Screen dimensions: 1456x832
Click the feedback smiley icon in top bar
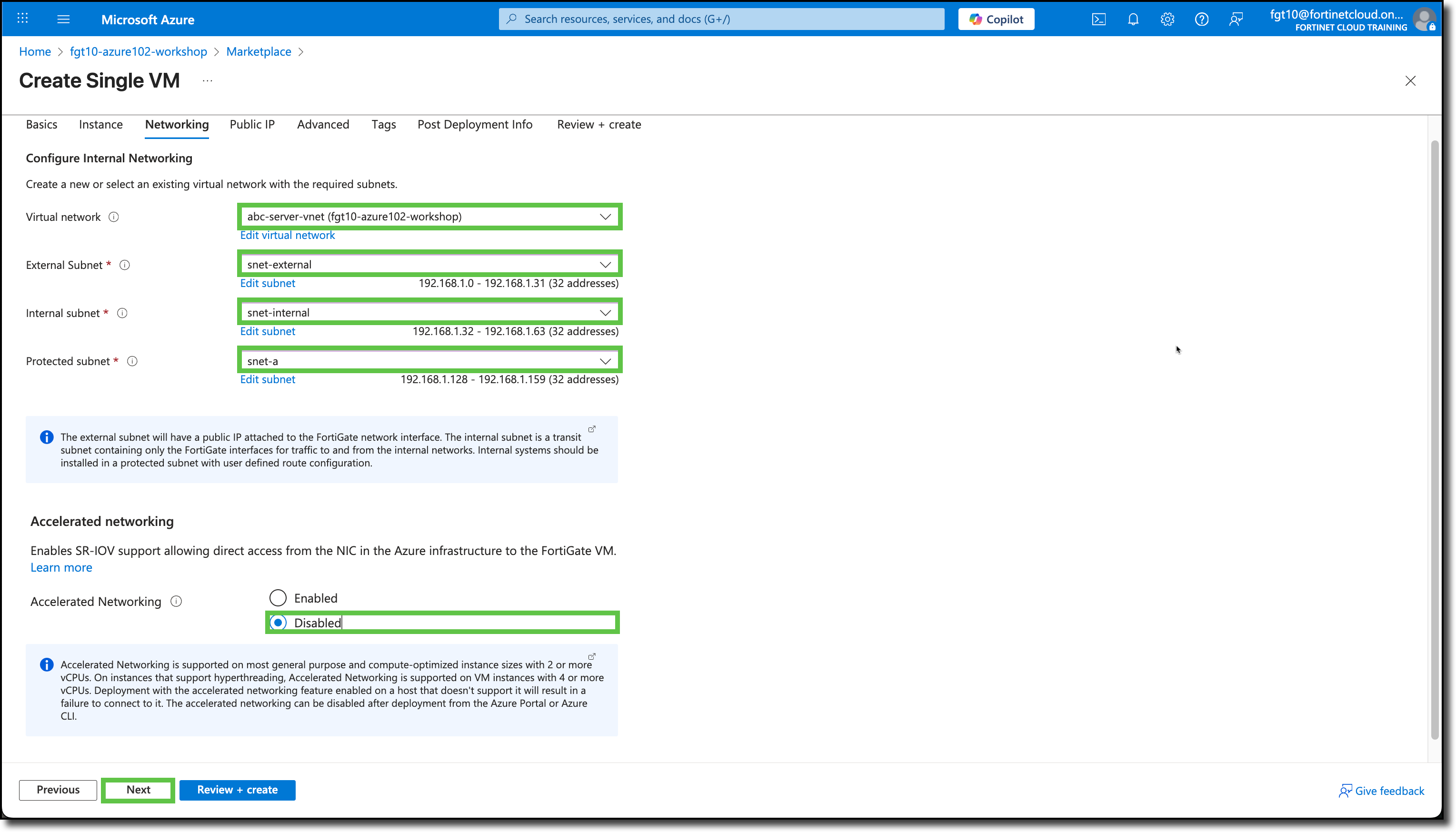pos(1236,19)
